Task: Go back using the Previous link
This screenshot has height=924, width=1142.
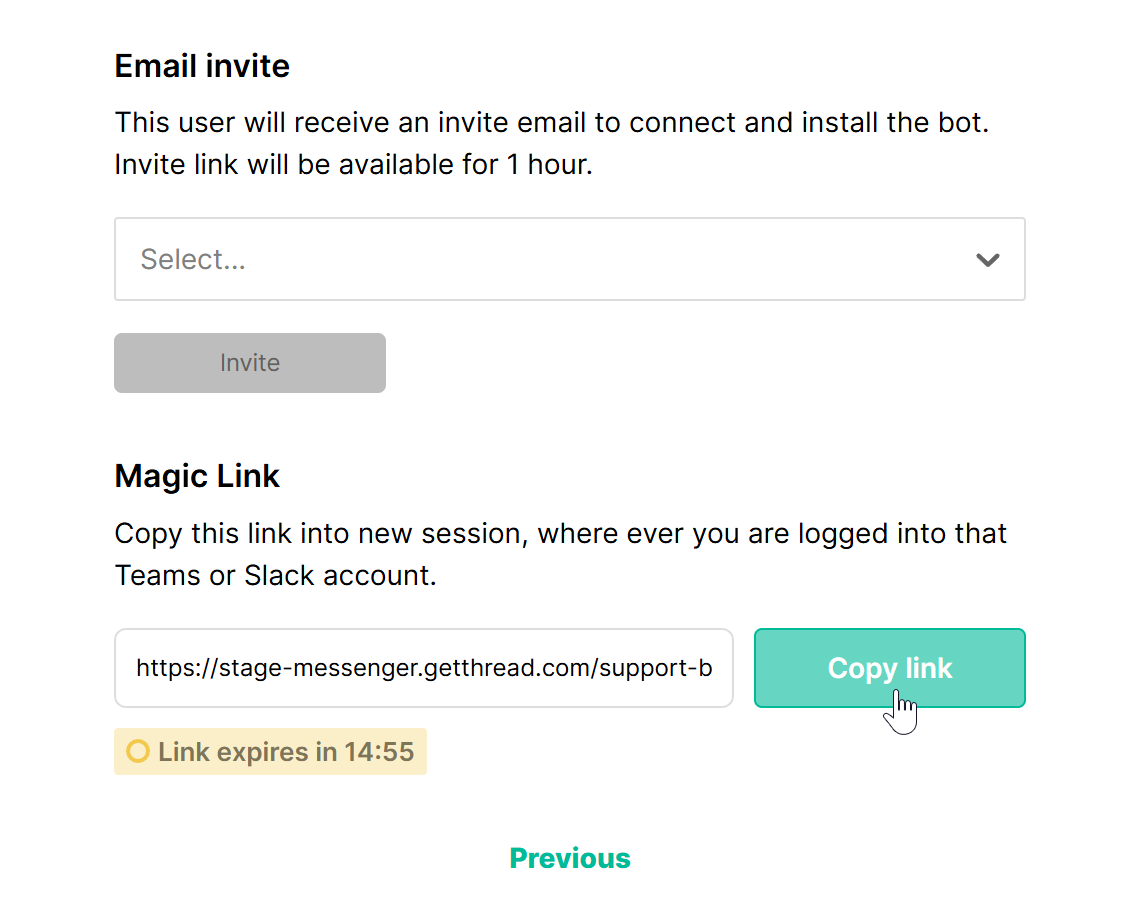Action: (570, 858)
